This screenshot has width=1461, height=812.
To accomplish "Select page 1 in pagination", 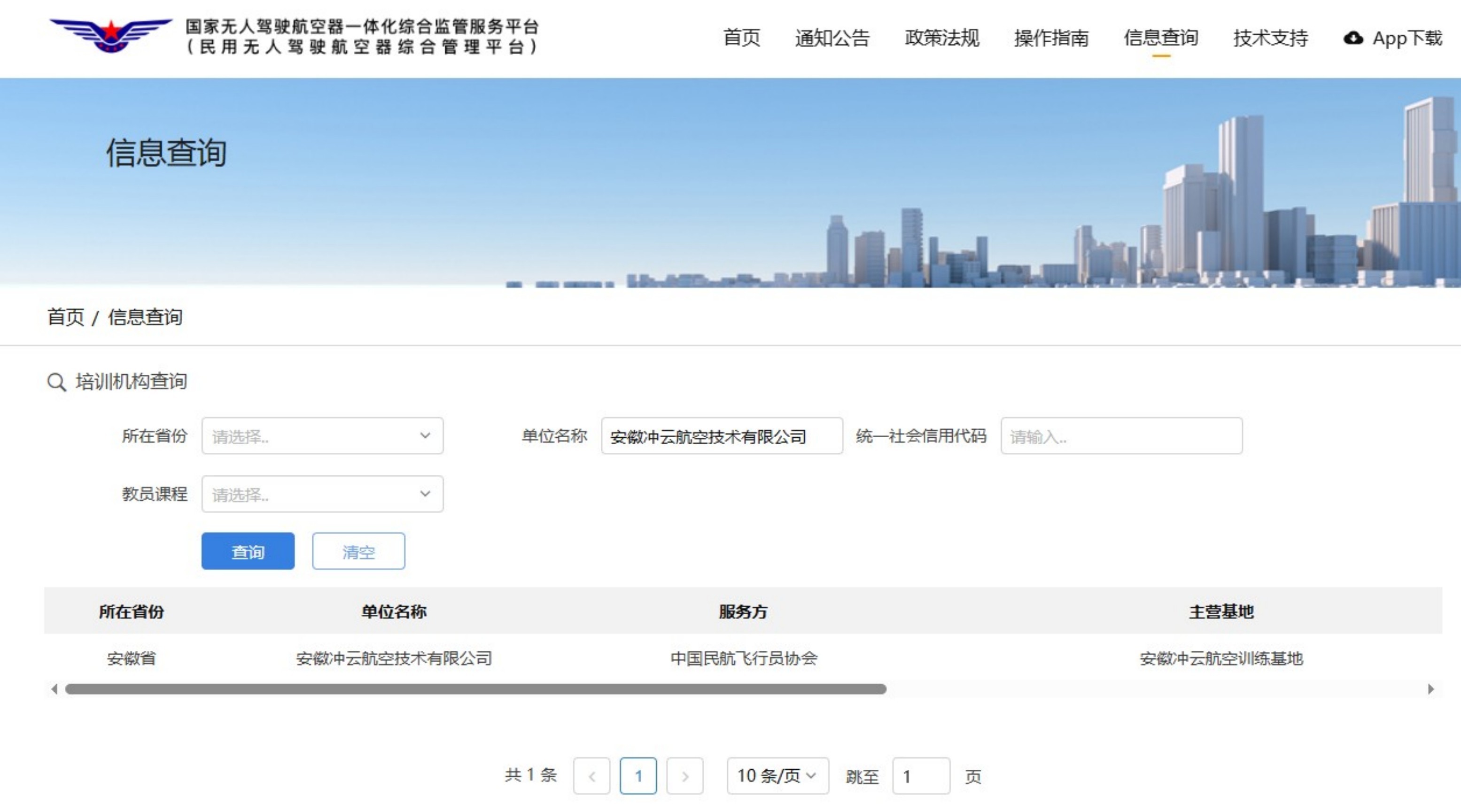I will click(x=638, y=776).
